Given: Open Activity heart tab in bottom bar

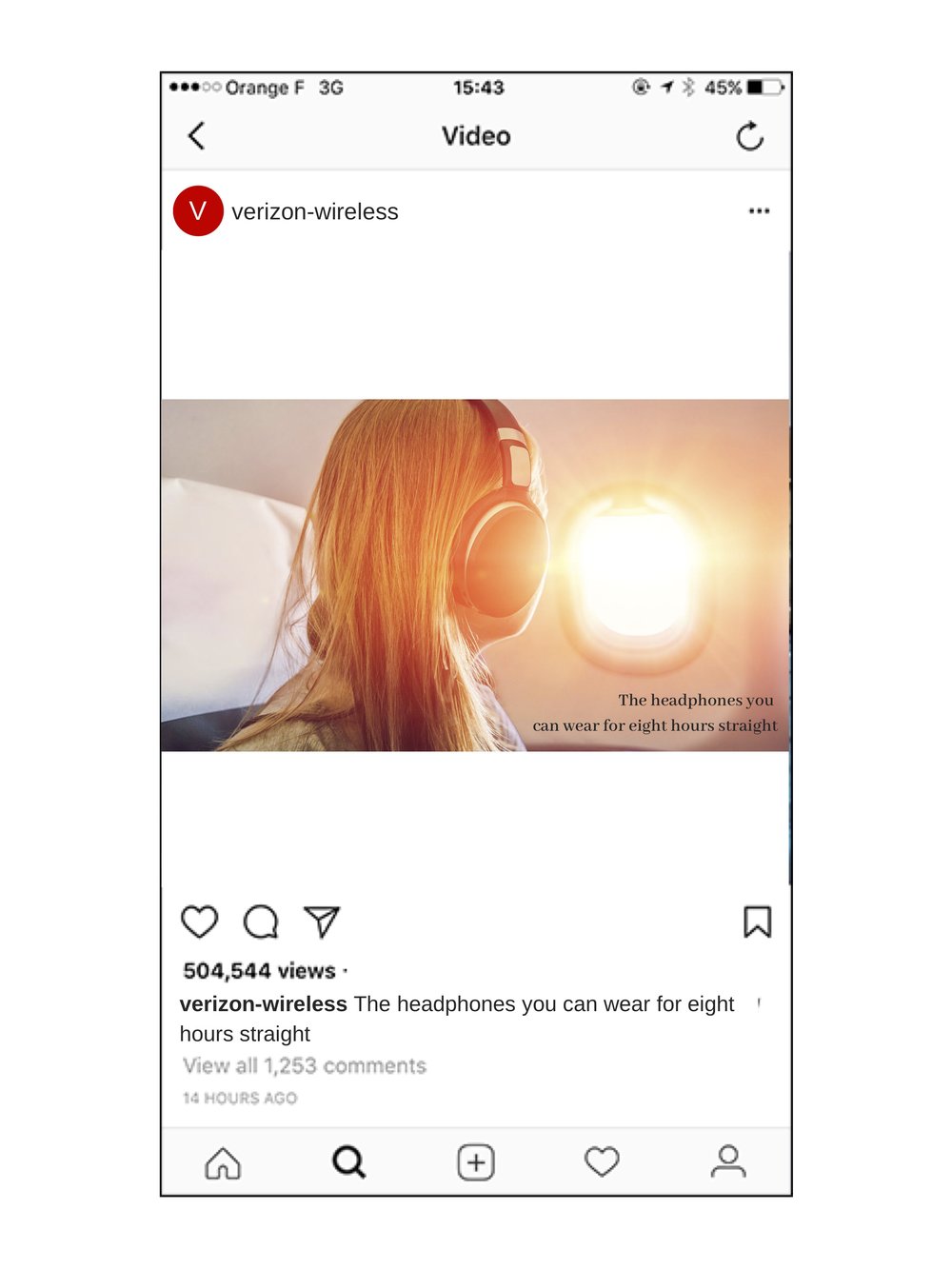Looking at the screenshot, I should click(602, 1162).
